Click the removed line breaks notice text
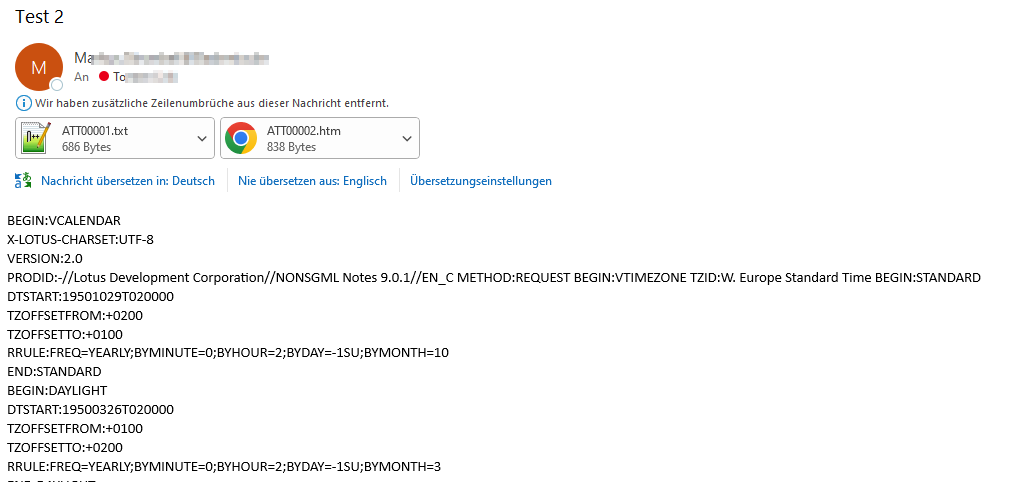1010x482 pixels. (x=212, y=103)
